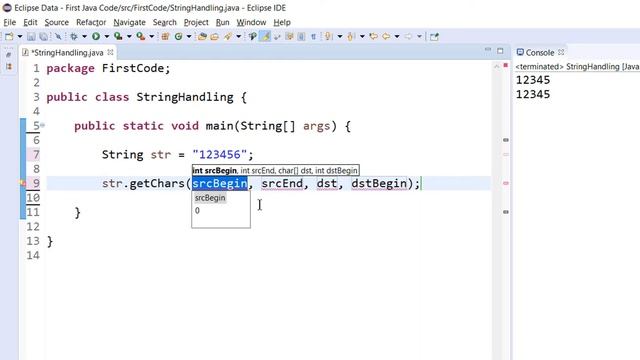Maximize the editor area
The image size is (640, 360).
pos(500,51)
